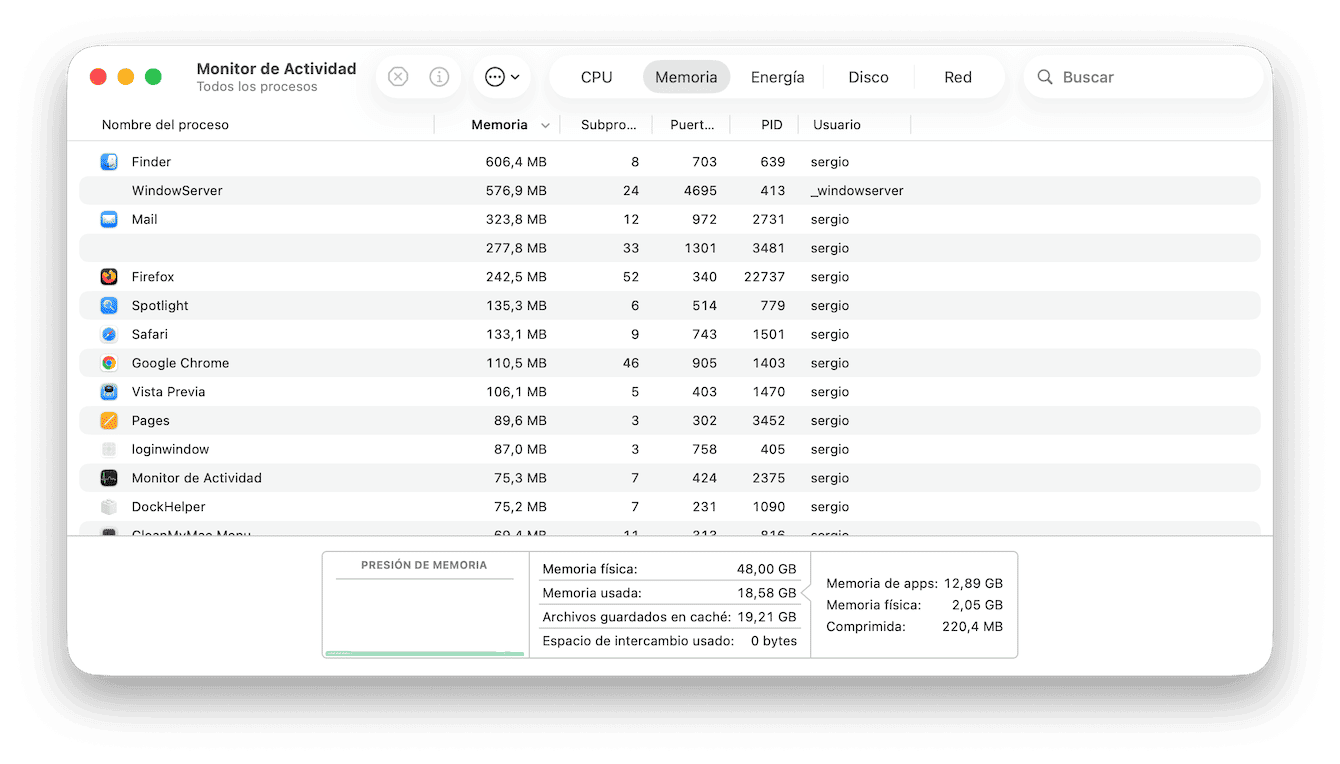1340x764 pixels.
Task: Select the Firefox process name
Action: (x=153, y=277)
